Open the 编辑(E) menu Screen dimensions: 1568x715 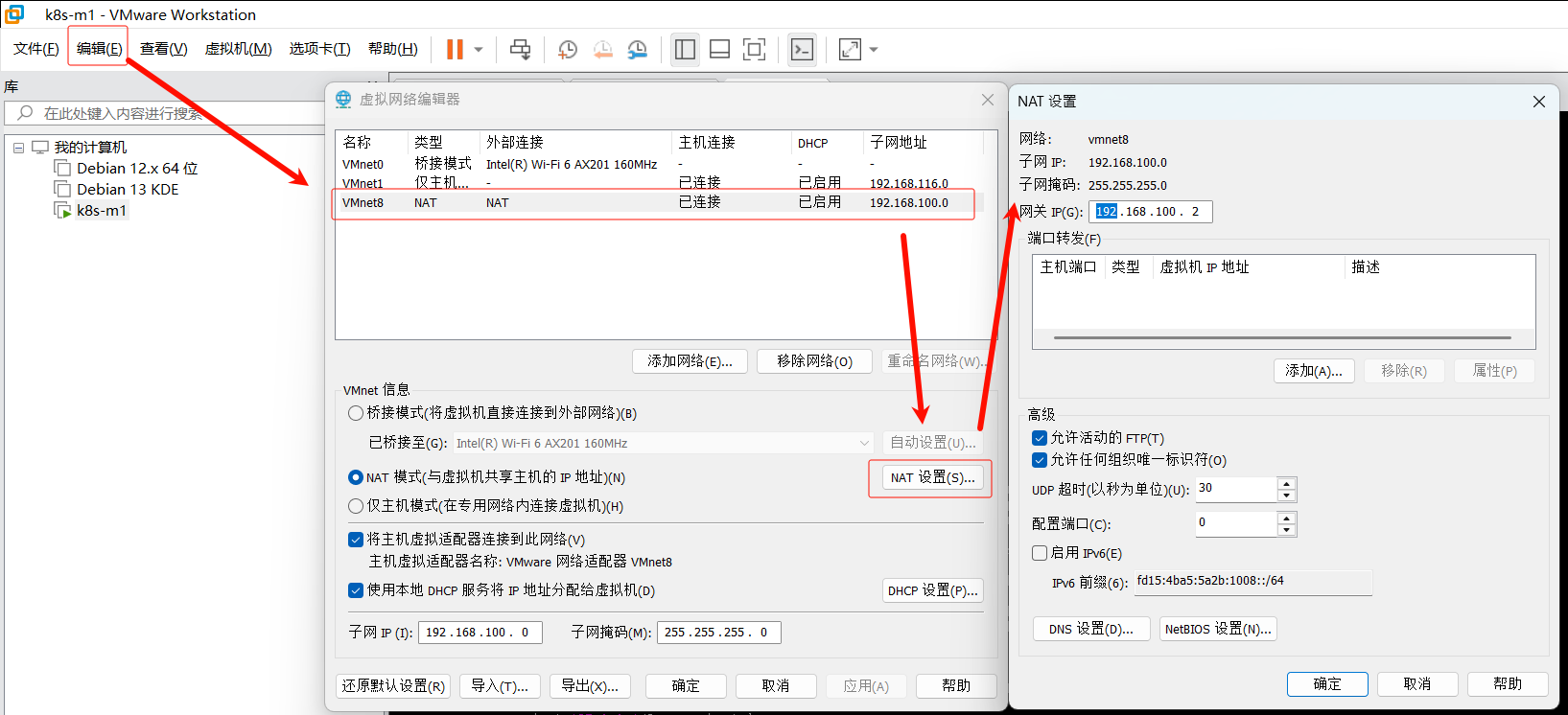[x=99, y=49]
